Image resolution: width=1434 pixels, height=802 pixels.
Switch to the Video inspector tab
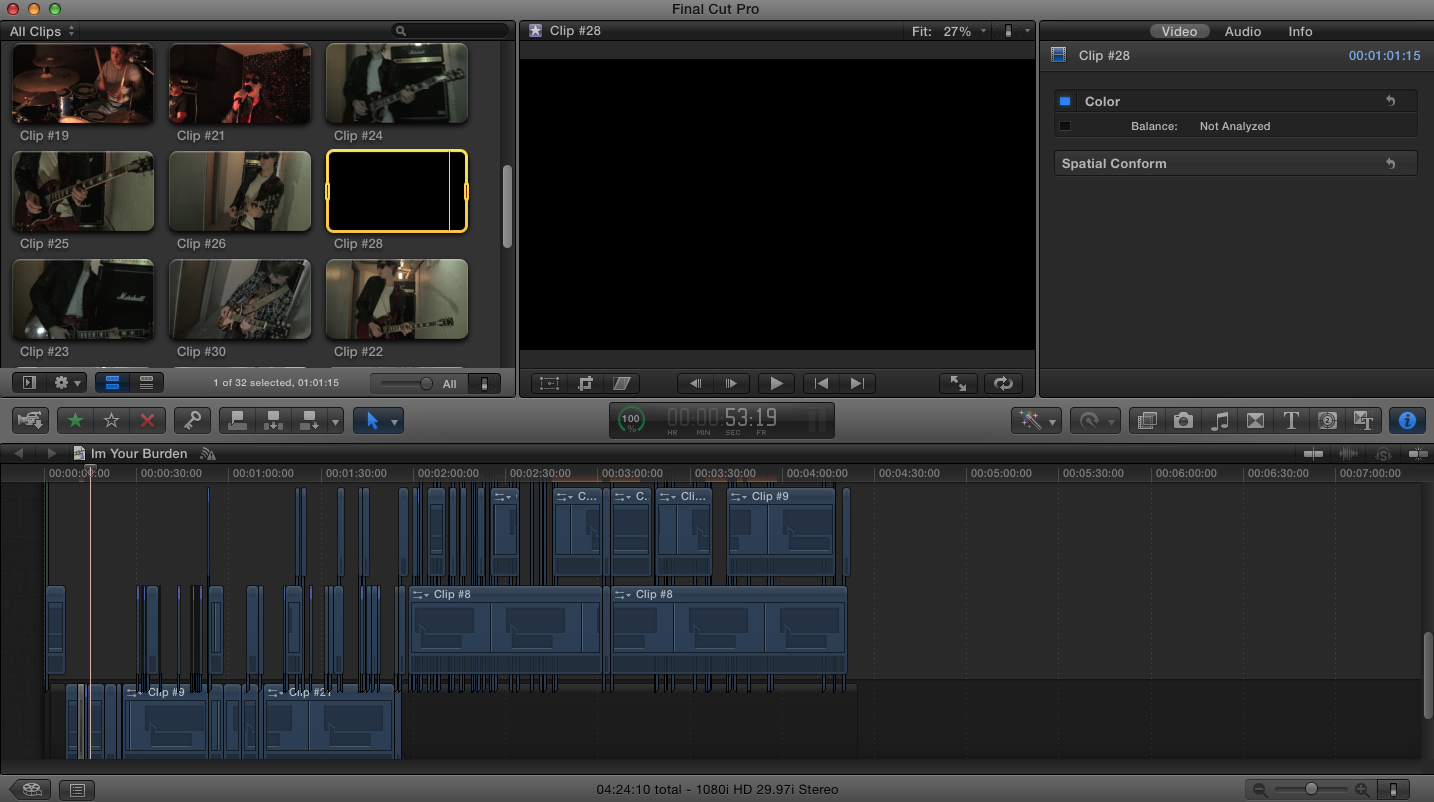[x=1179, y=31]
